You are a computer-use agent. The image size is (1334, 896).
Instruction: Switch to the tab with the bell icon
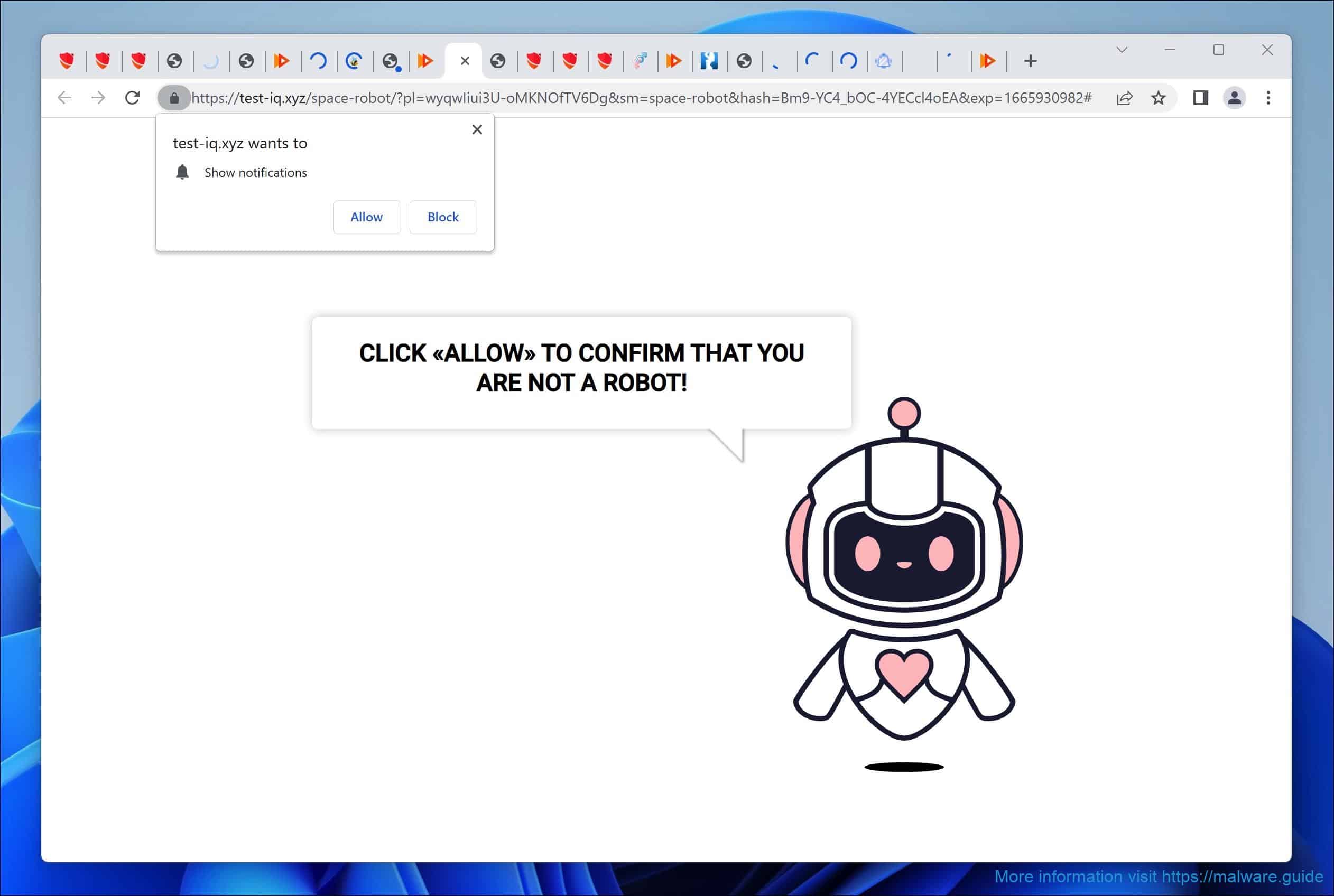click(x=884, y=61)
